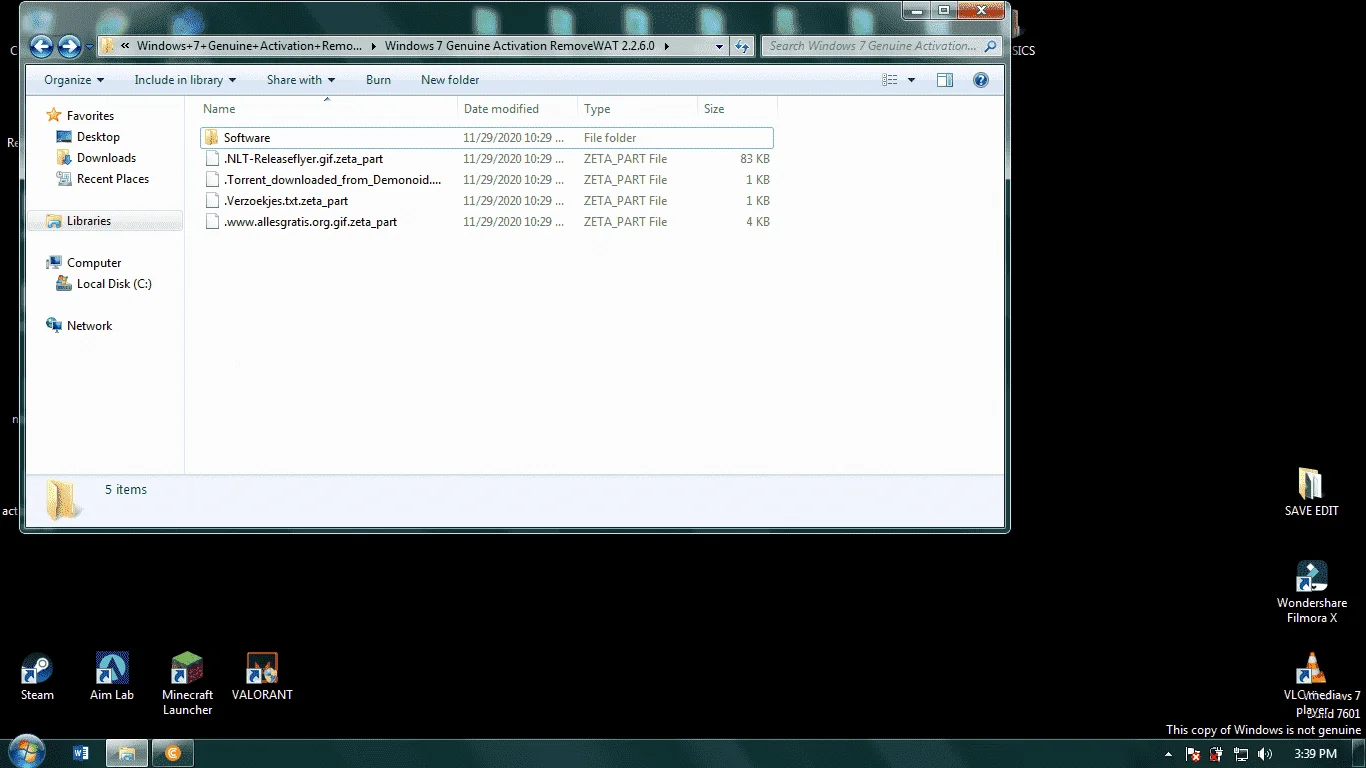Open the Windows Start menu orb

tap(26, 752)
